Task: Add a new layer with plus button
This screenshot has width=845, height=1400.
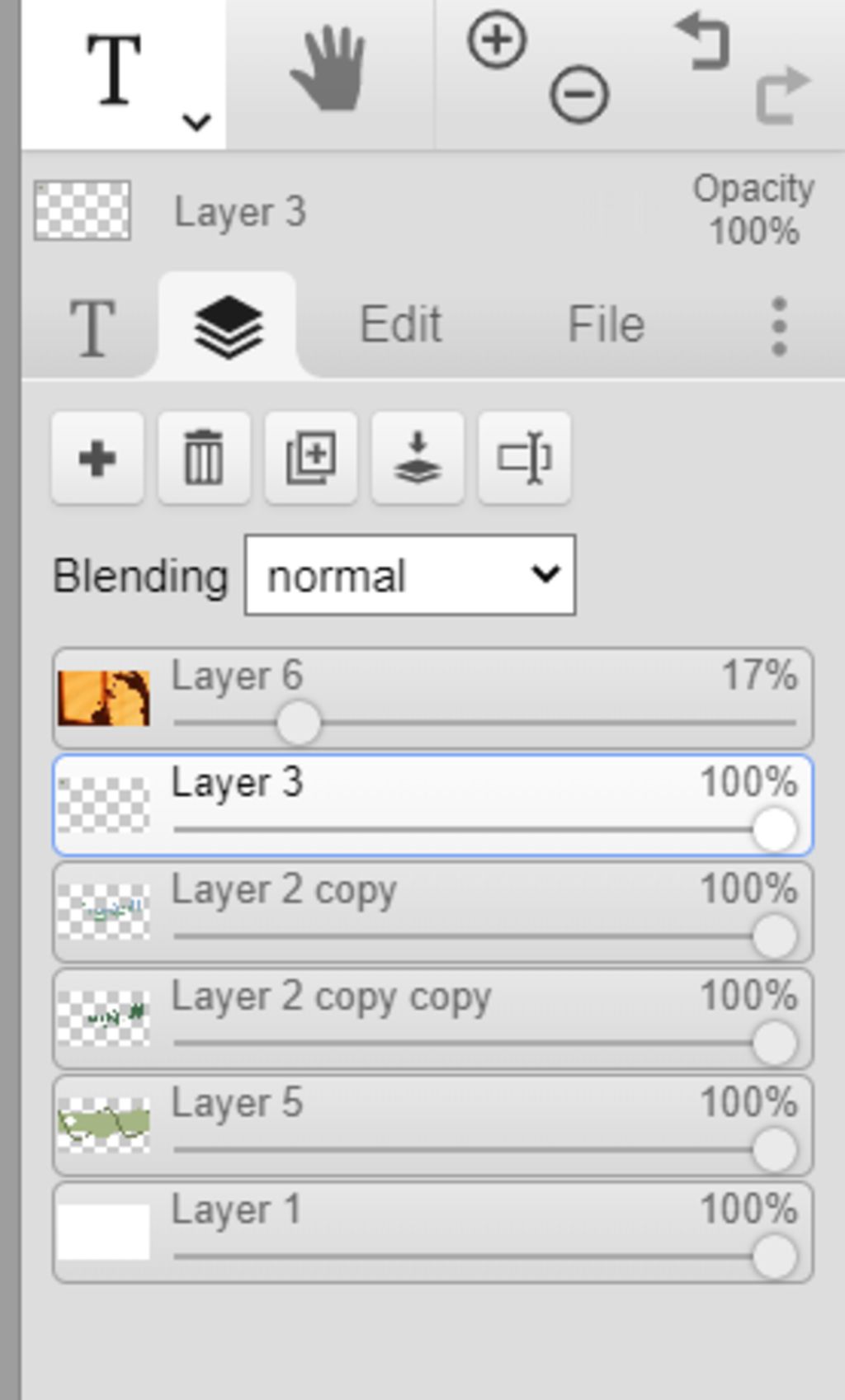Action: pyautogui.click(x=97, y=458)
